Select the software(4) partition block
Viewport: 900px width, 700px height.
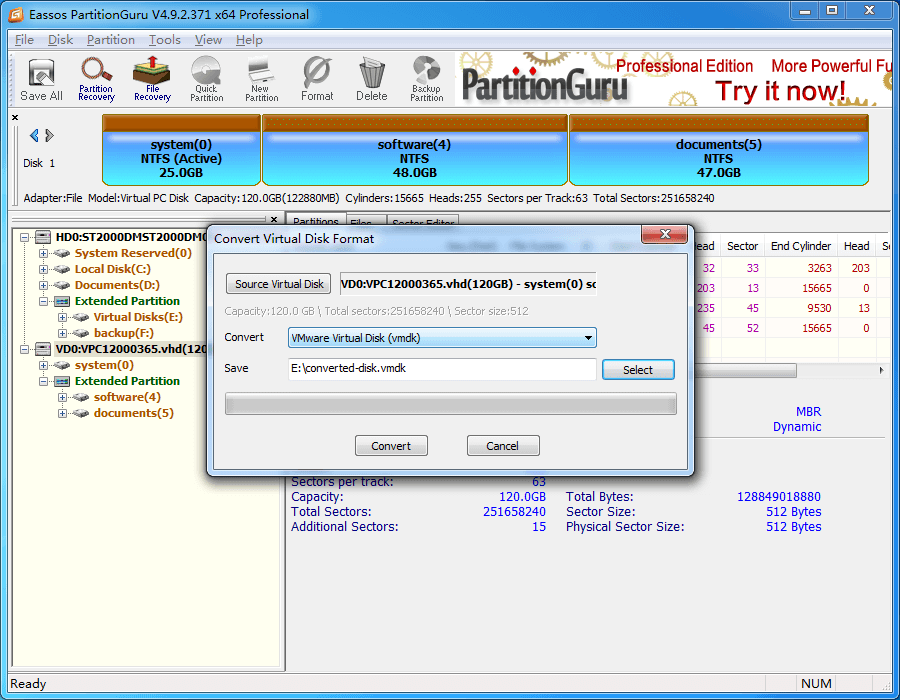click(x=414, y=150)
